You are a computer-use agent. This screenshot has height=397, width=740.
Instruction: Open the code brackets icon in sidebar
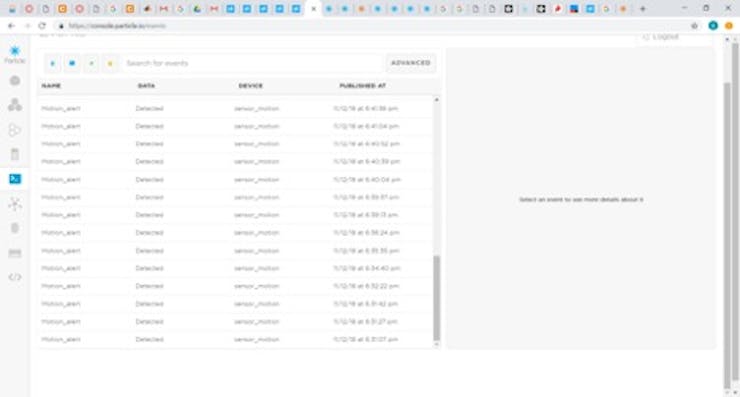tap(15, 277)
